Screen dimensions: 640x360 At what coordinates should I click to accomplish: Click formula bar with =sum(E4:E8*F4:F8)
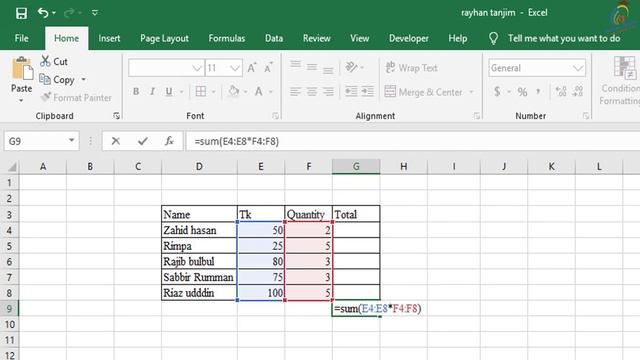coord(413,141)
